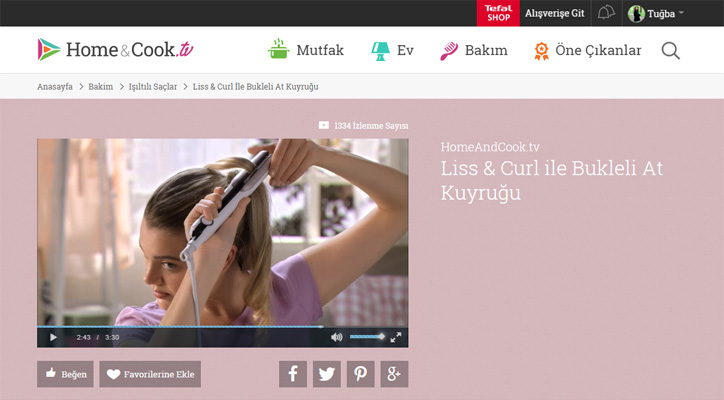Viewport: 724px width, 400px height.
Task: Open the Ev menu
Action: click(x=405, y=50)
